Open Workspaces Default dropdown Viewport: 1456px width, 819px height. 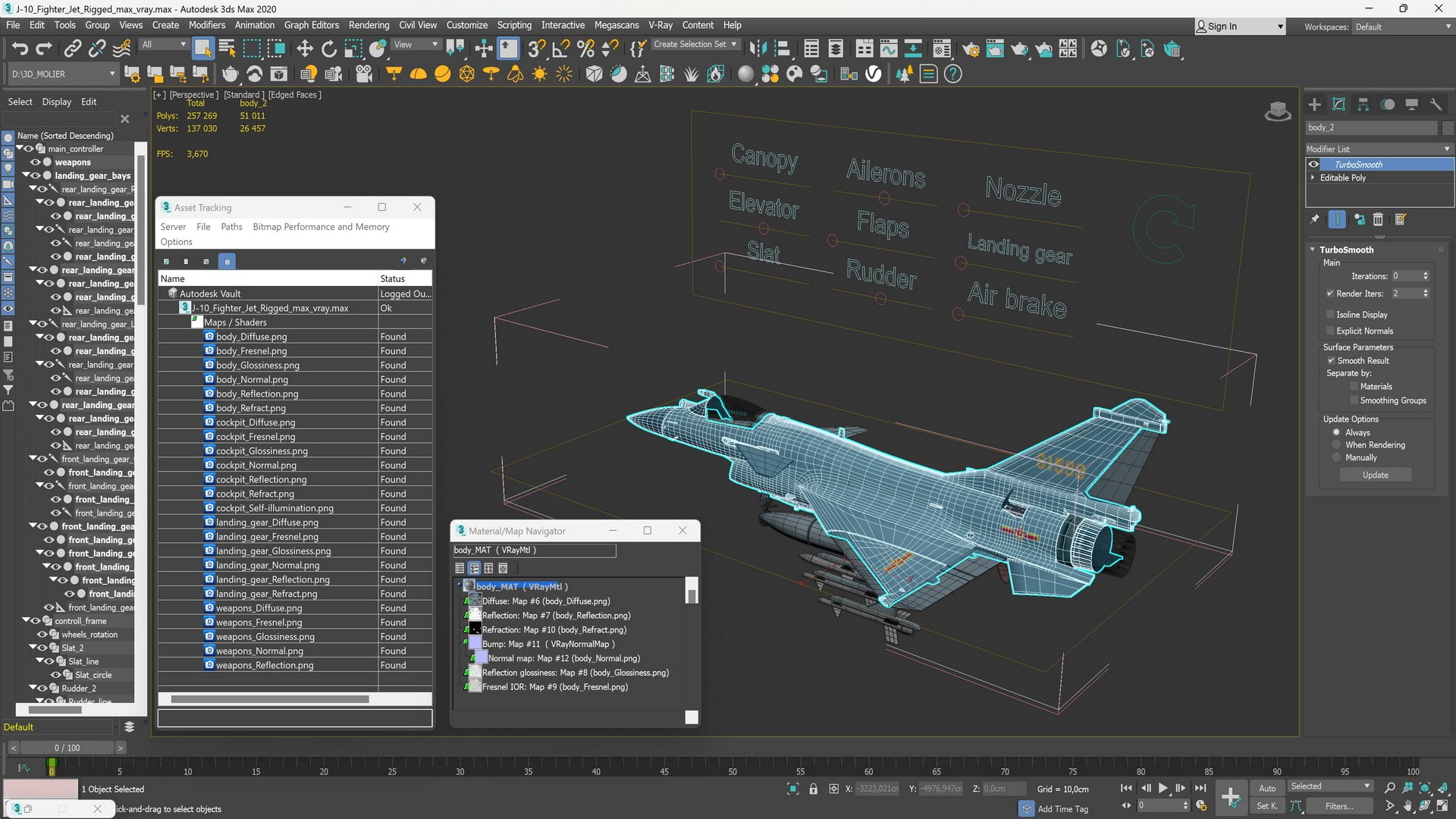pos(1403,27)
